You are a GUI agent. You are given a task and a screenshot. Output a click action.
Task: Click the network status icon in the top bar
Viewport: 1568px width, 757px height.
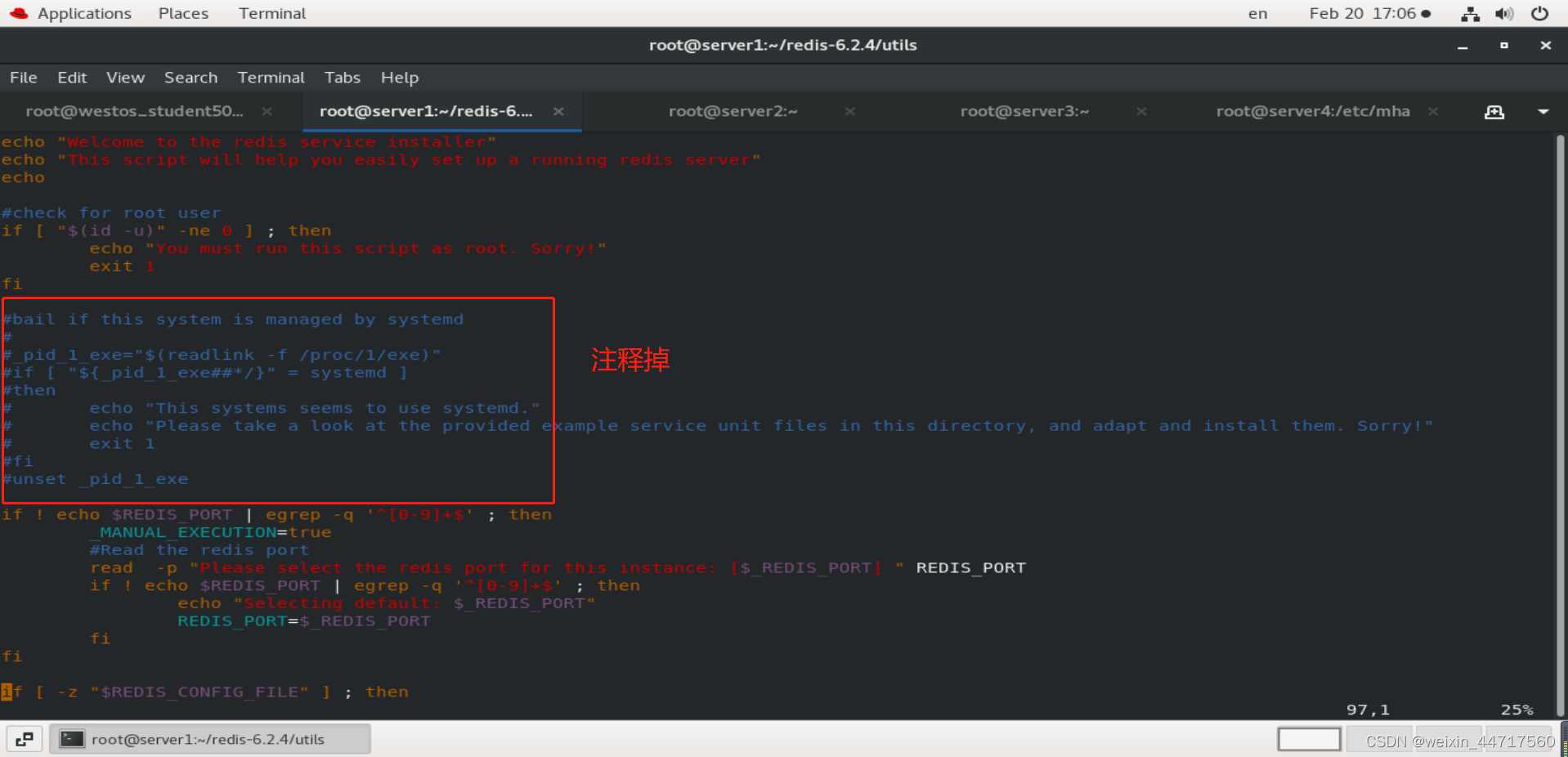[1469, 14]
